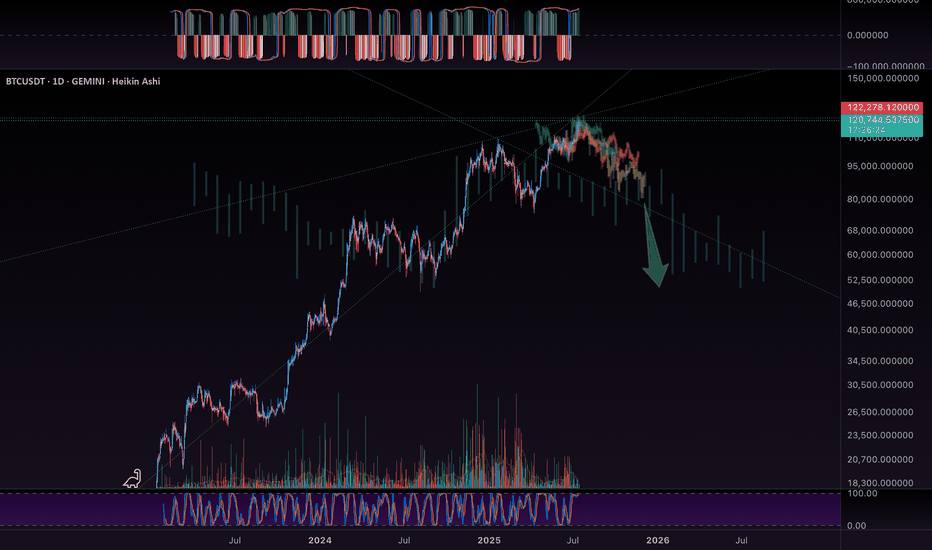This screenshot has width=932, height=550.
Task: Click the Heikin Ashi label in title
Action: tap(136, 81)
